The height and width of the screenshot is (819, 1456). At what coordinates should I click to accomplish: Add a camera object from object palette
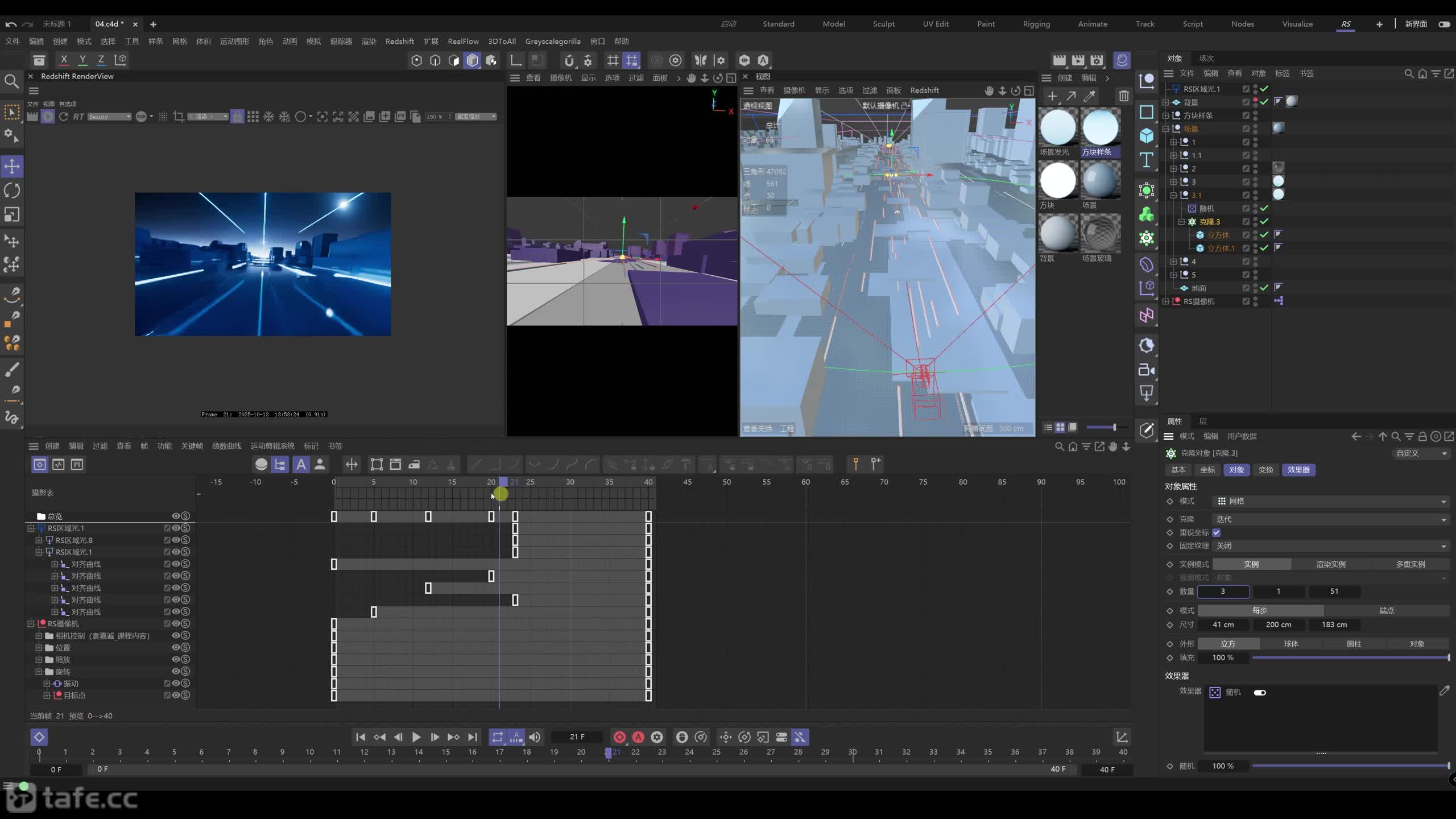tap(1147, 370)
